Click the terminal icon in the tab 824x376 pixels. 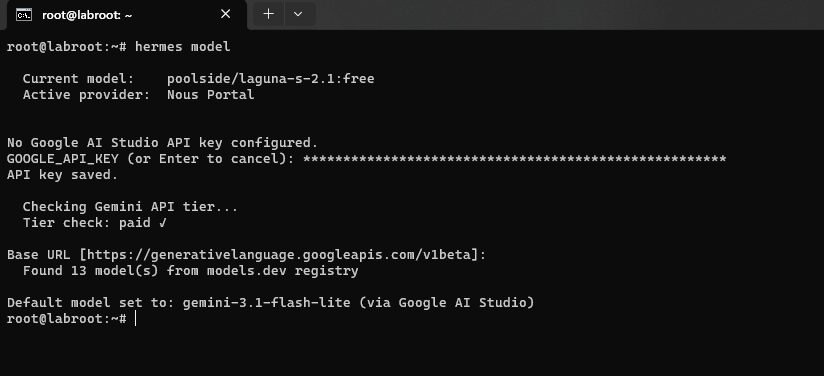click(x=24, y=15)
